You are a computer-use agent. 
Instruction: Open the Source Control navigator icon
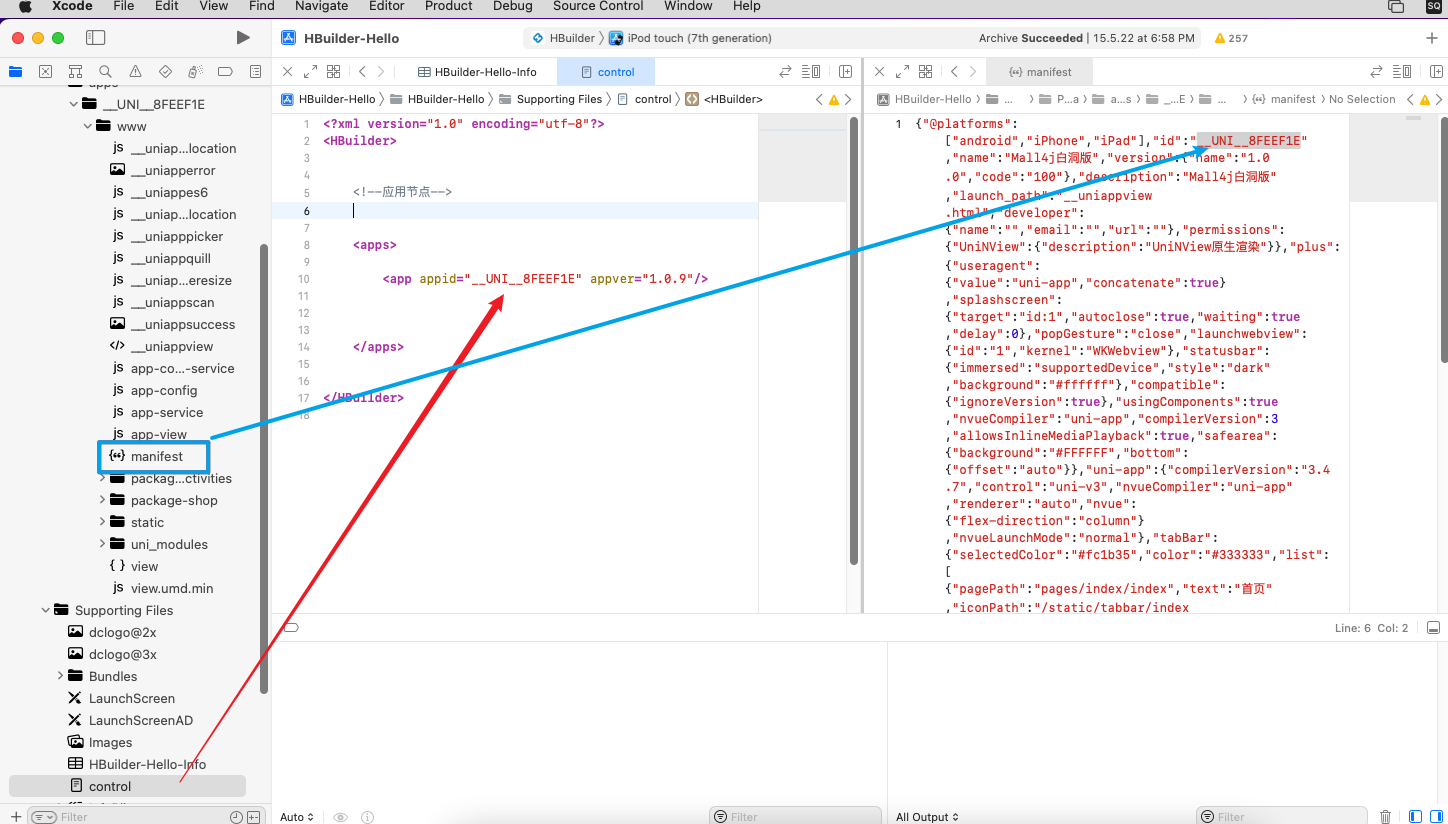[45, 71]
